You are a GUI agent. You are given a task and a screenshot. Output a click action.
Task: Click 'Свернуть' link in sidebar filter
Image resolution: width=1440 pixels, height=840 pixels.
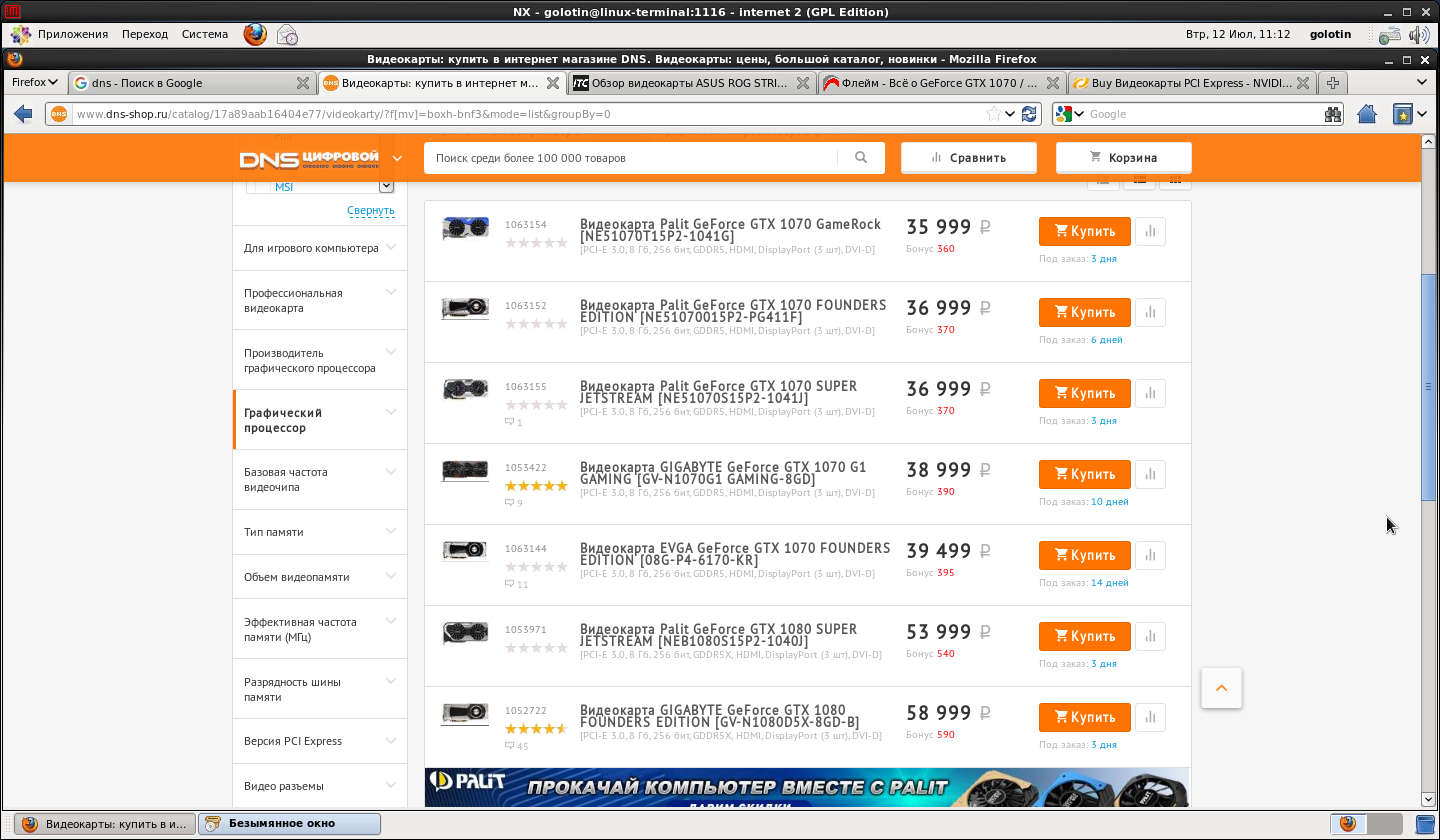pyautogui.click(x=371, y=211)
